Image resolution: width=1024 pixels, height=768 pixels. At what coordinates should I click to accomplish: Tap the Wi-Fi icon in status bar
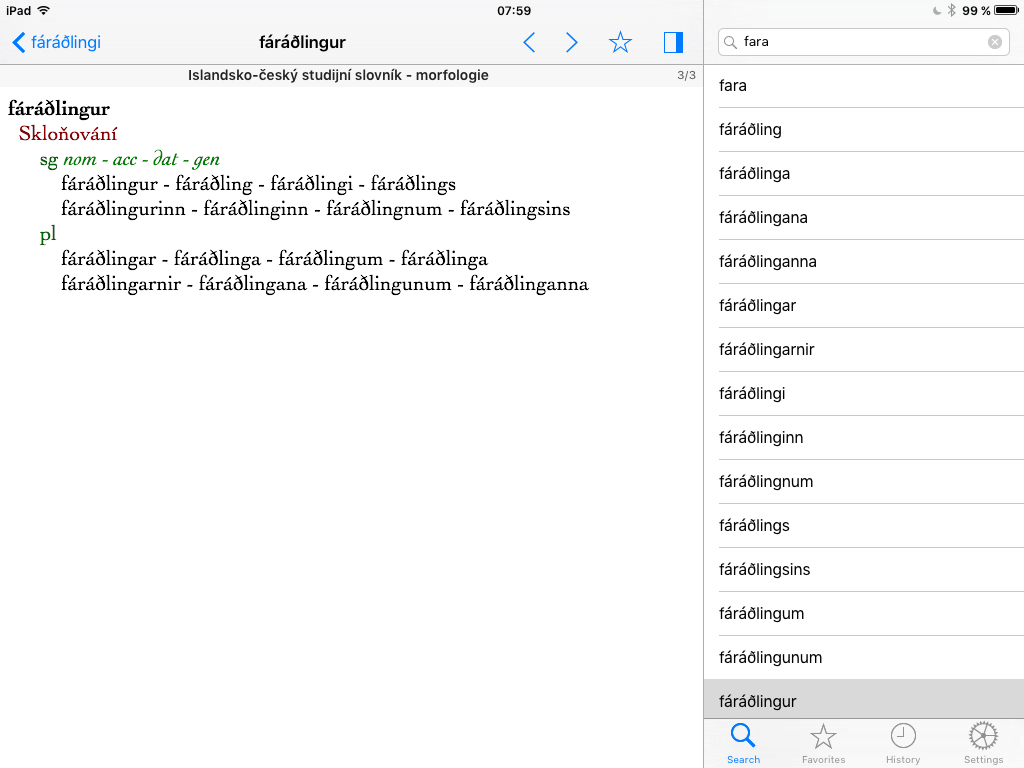[x=44, y=10]
